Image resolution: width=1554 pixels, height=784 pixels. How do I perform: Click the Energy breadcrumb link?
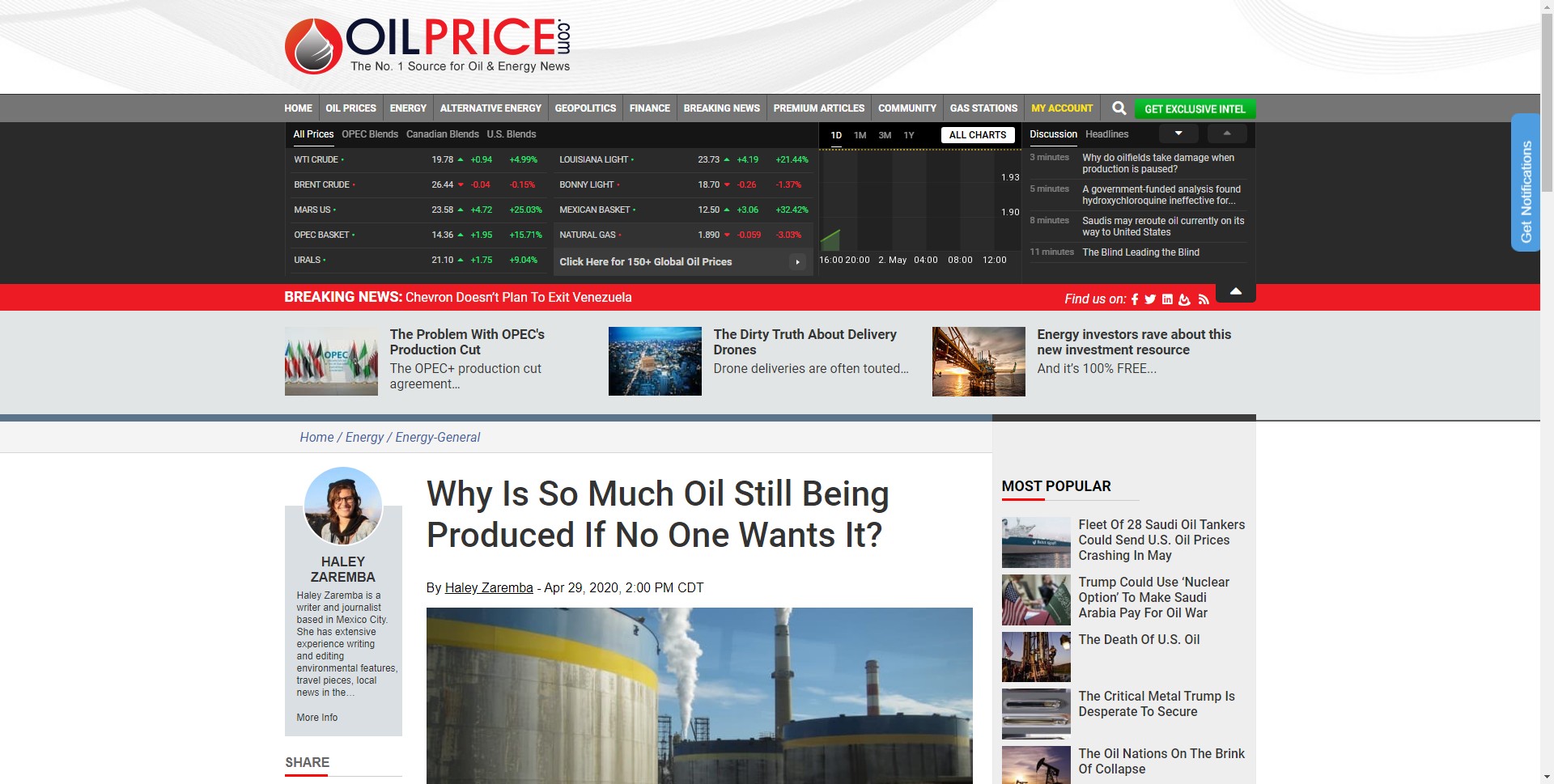click(364, 438)
